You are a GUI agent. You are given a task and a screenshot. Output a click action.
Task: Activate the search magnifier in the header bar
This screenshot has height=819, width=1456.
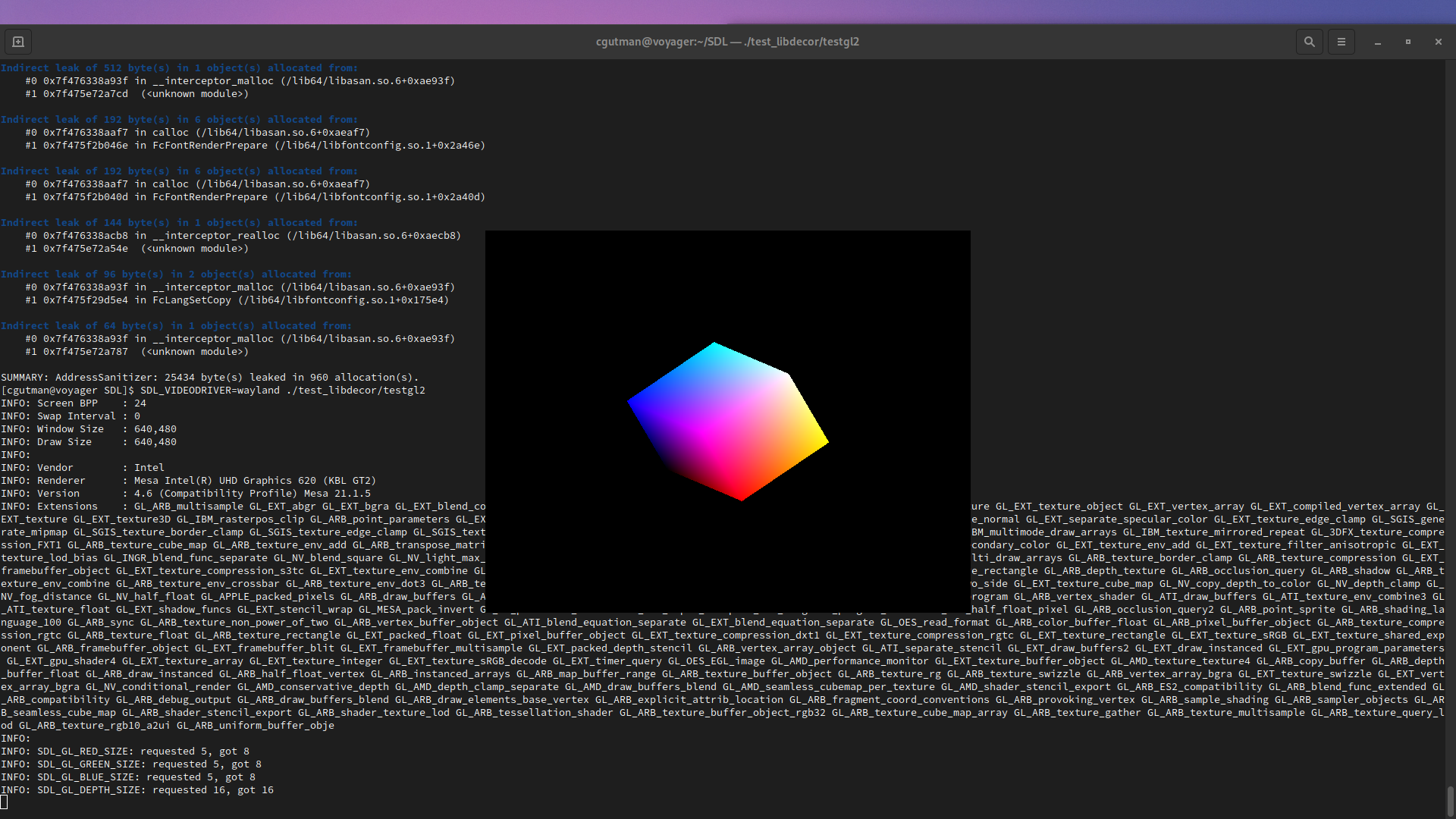click(1309, 42)
